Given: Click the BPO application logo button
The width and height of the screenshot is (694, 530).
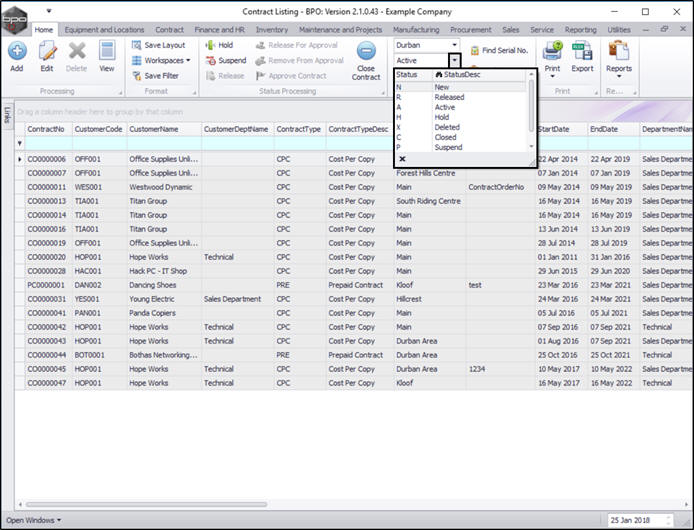Looking at the screenshot, I should click(14, 20).
